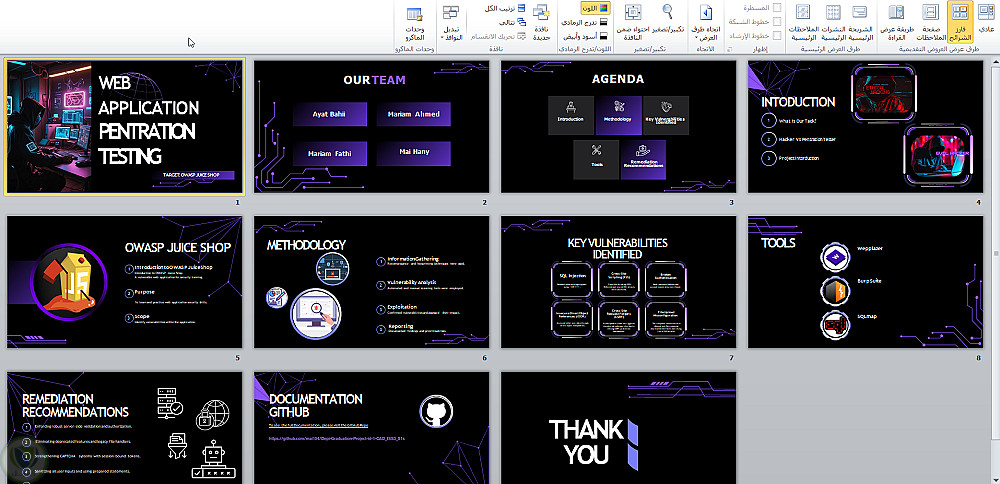Select Color mode (اللون)
Screen dimensions: 1000x484
tap(596, 8)
